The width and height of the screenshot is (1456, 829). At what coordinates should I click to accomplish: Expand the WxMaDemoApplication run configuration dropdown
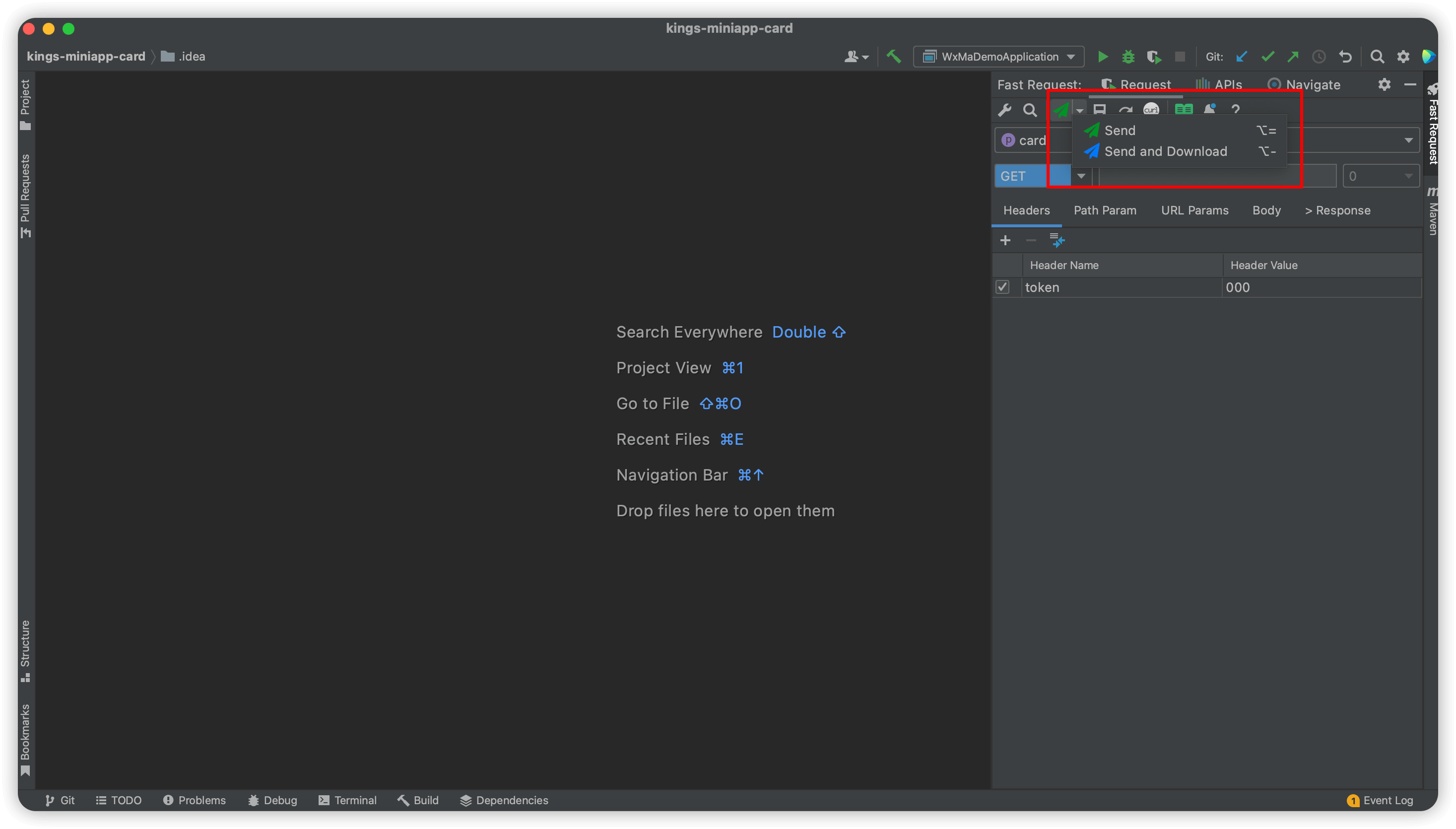[1070, 57]
